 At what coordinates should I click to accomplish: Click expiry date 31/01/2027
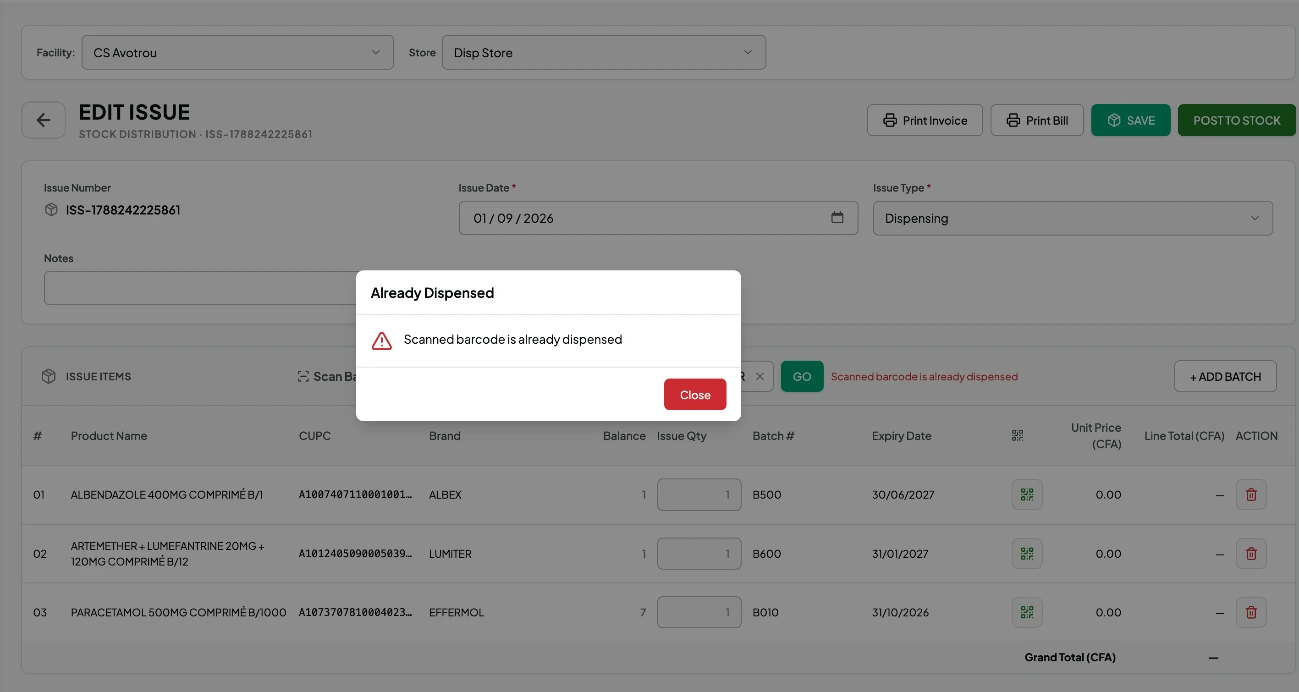900,554
